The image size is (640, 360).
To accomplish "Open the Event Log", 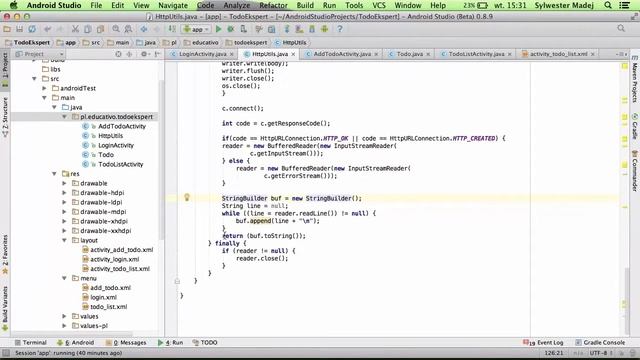I will [543, 342].
